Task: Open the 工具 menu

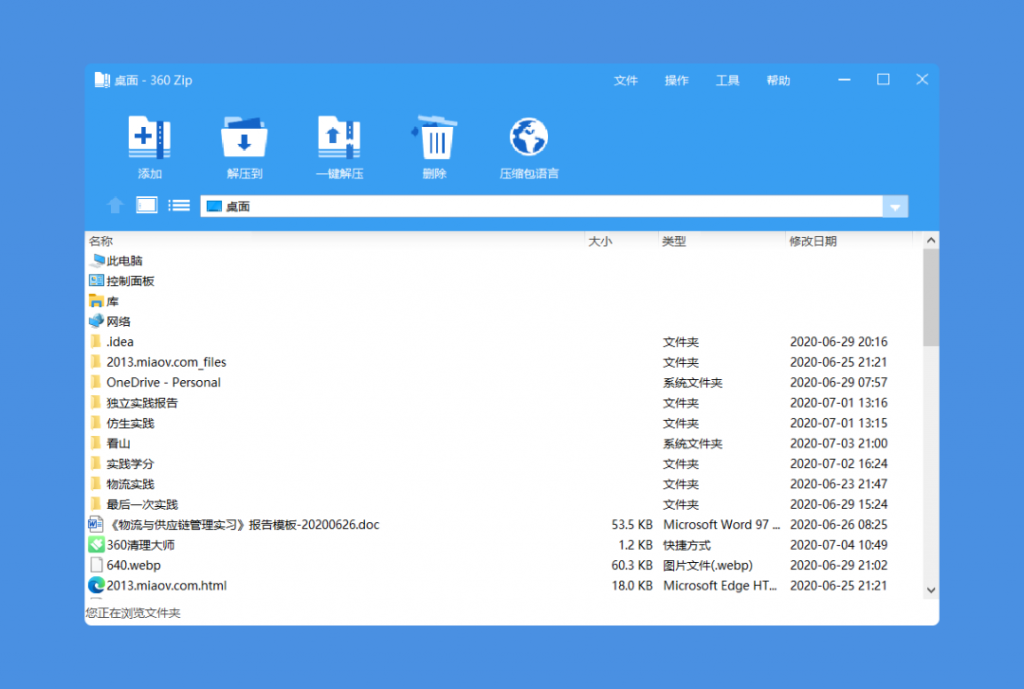Action: point(728,80)
